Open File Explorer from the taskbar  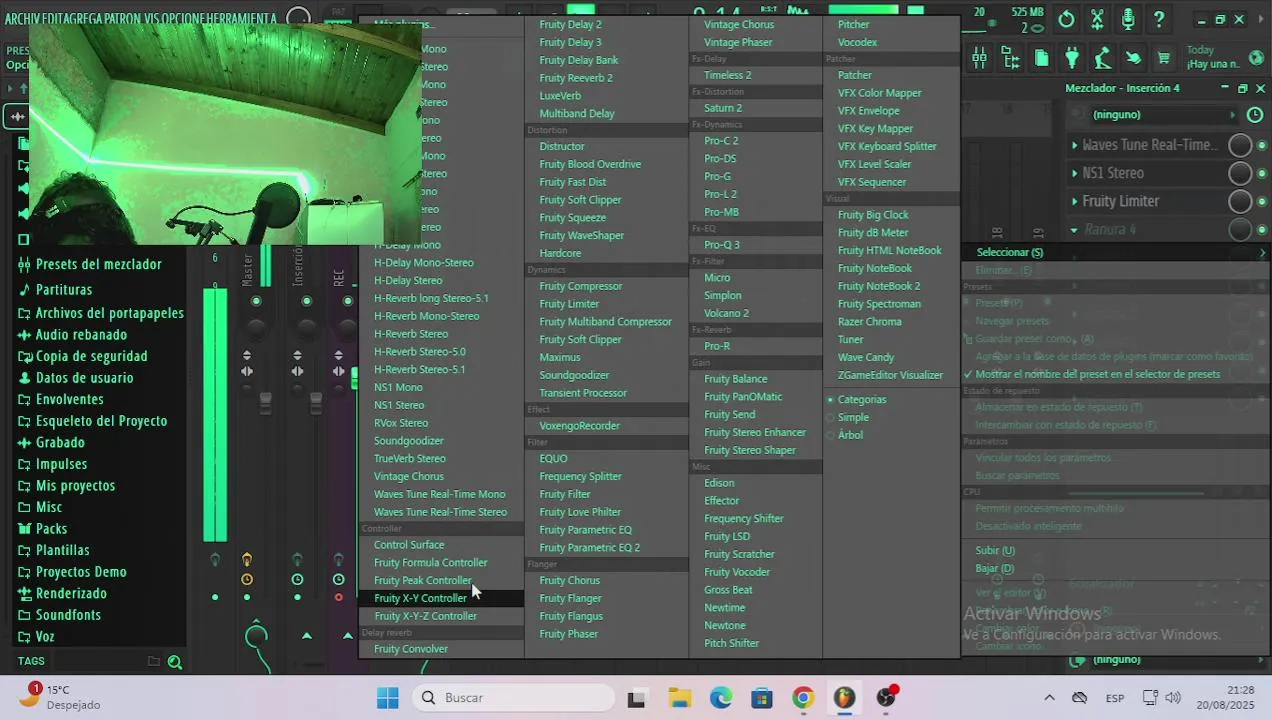coord(679,698)
